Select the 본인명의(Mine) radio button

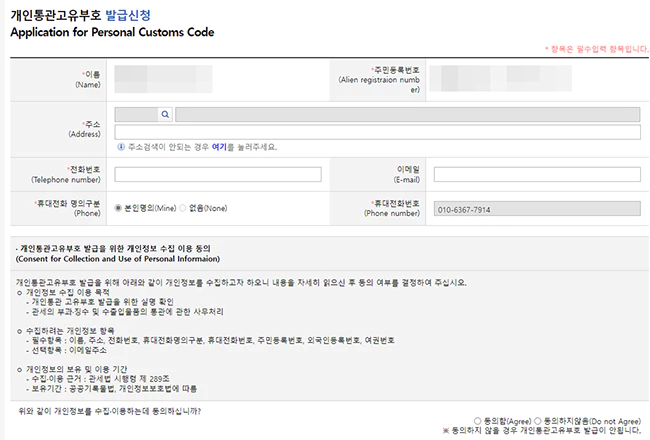[118, 208]
